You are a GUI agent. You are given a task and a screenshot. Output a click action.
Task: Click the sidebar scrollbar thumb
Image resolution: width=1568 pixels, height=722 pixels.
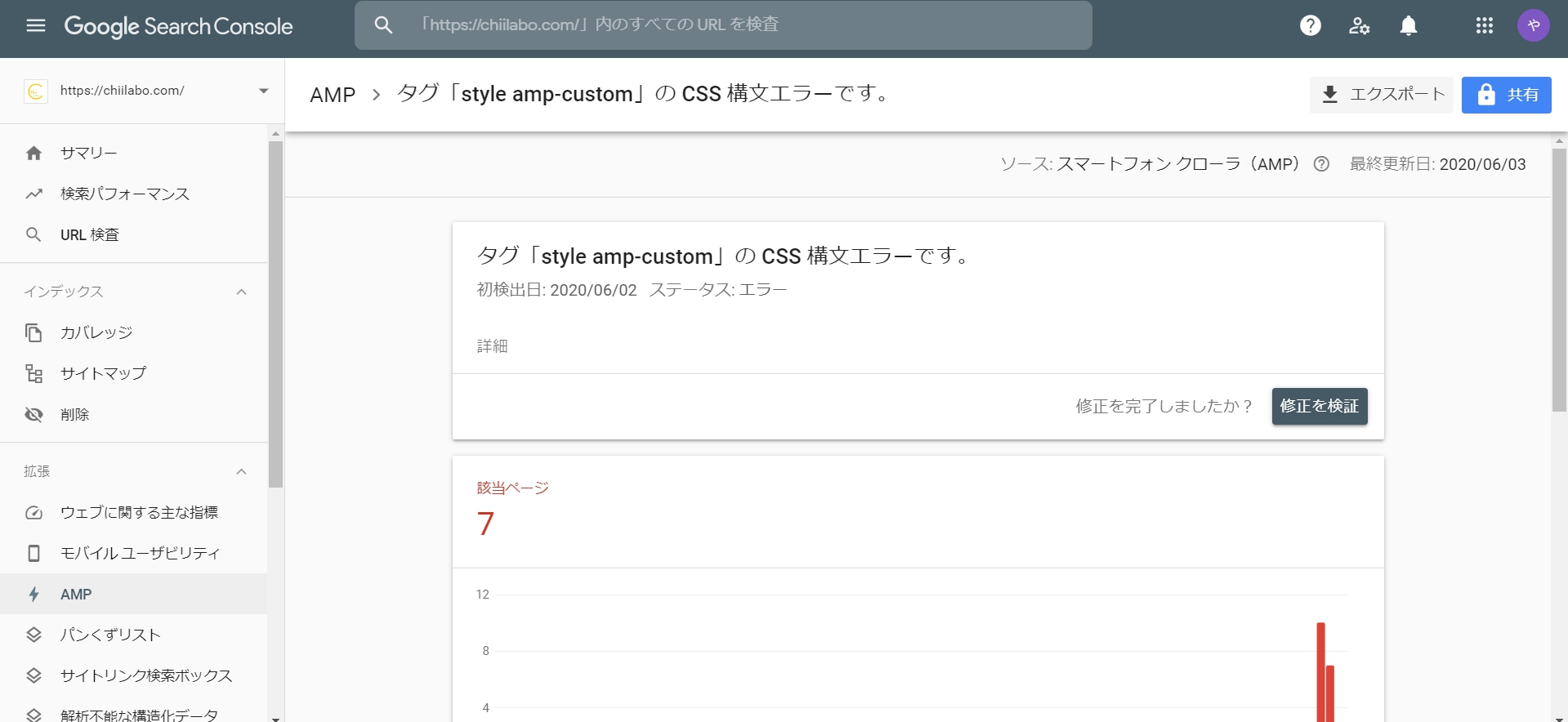(276, 314)
